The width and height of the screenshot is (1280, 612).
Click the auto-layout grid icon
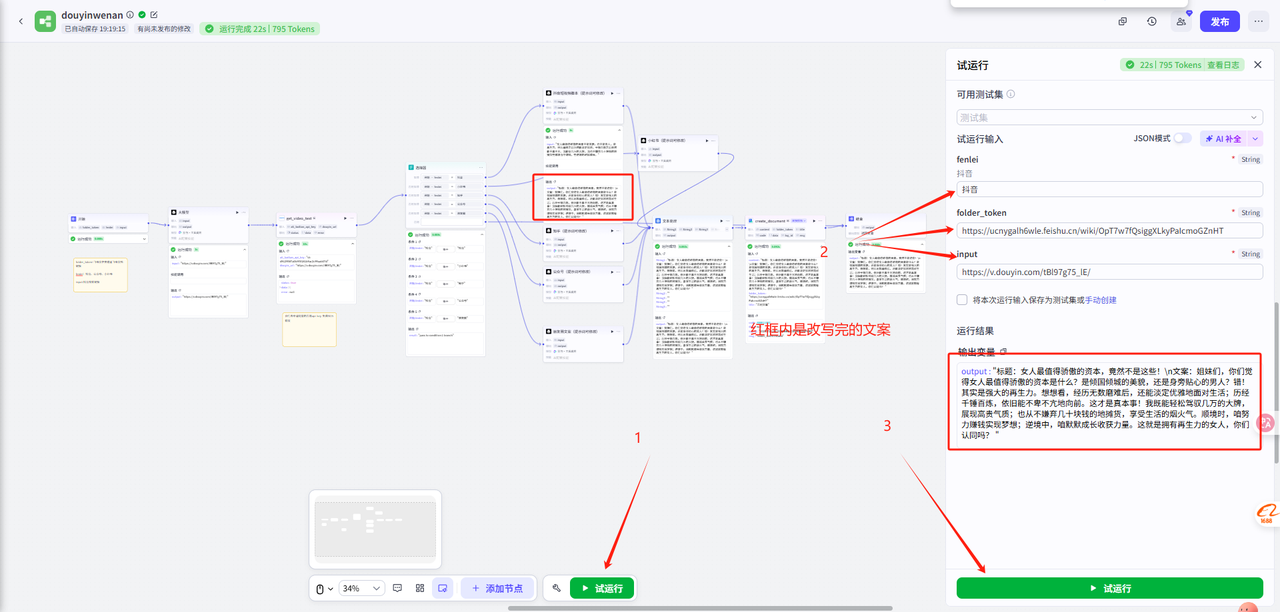point(420,588)
